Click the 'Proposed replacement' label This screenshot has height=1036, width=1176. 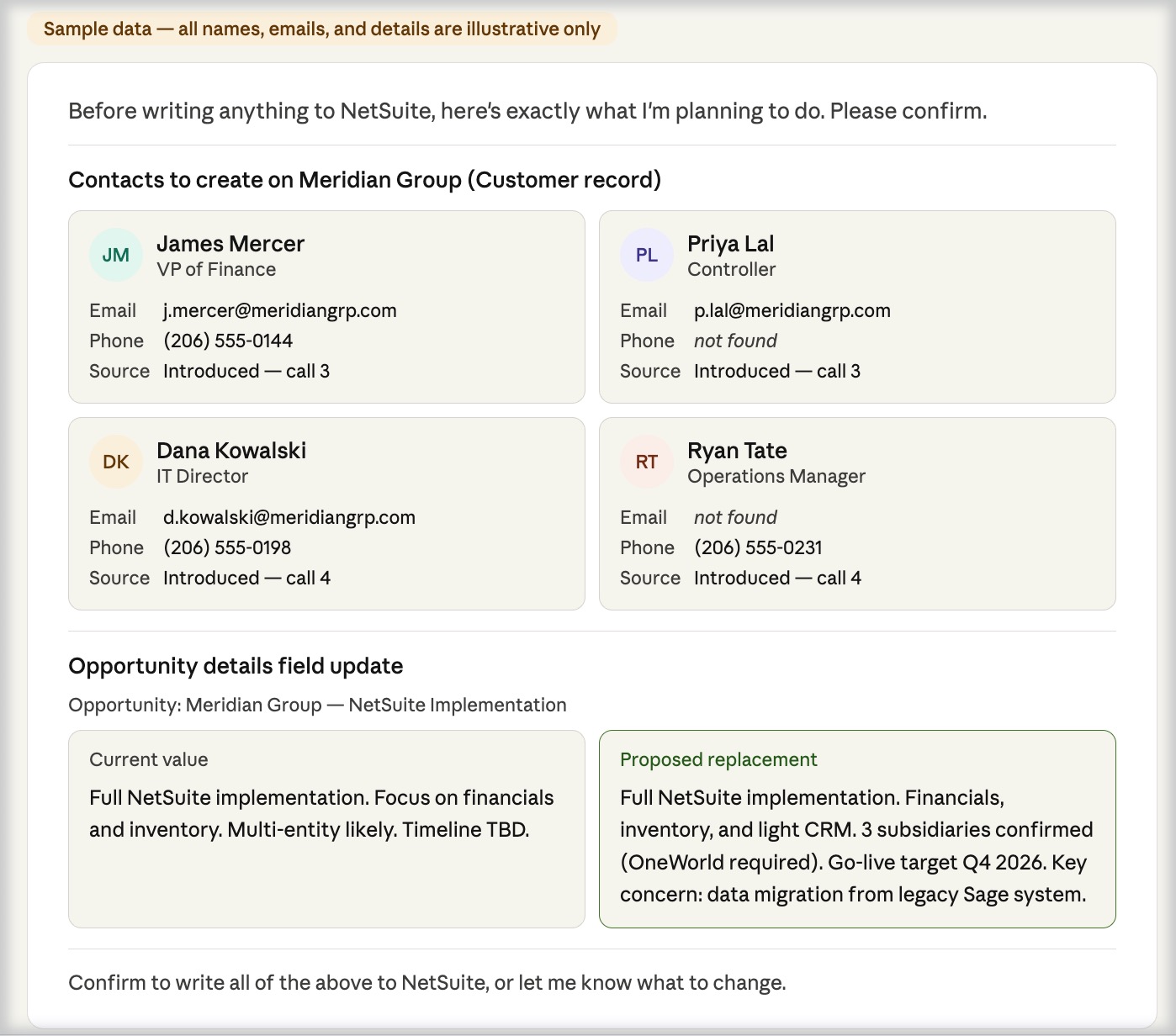click(x=718, y=759)
